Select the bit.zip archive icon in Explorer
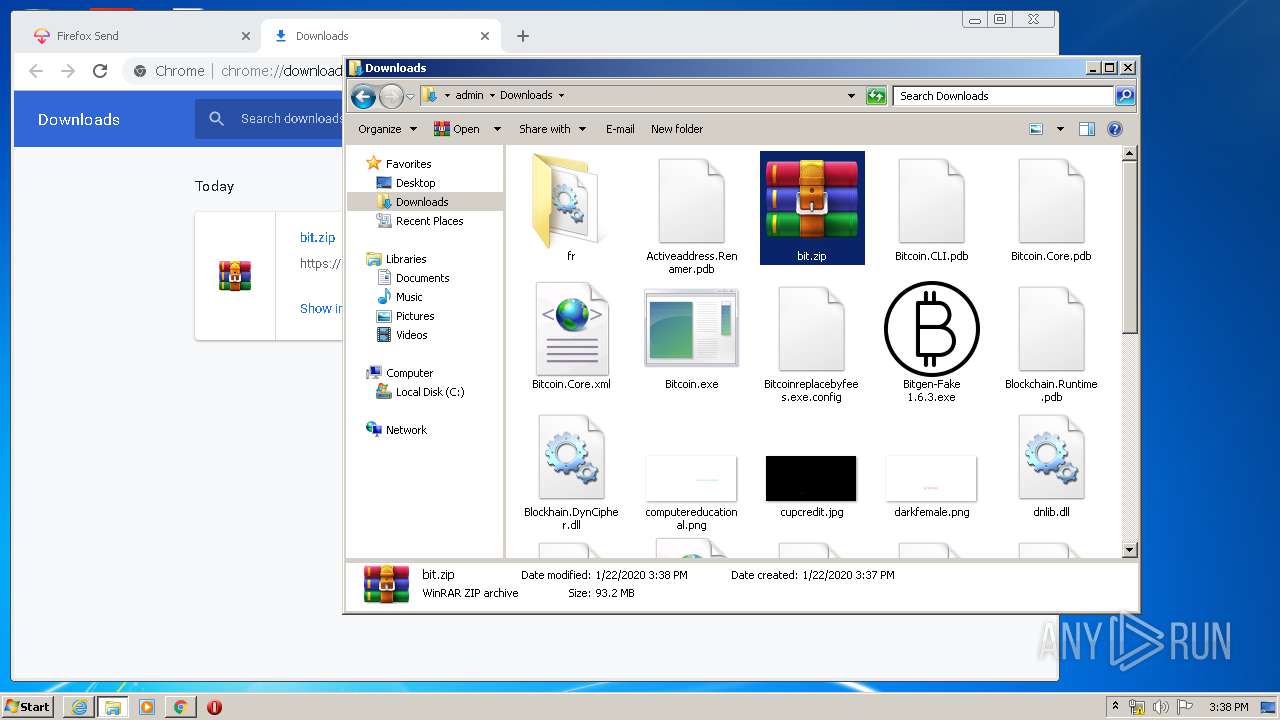Viewport: 1280px width, 720px height. tap(811, 198)
